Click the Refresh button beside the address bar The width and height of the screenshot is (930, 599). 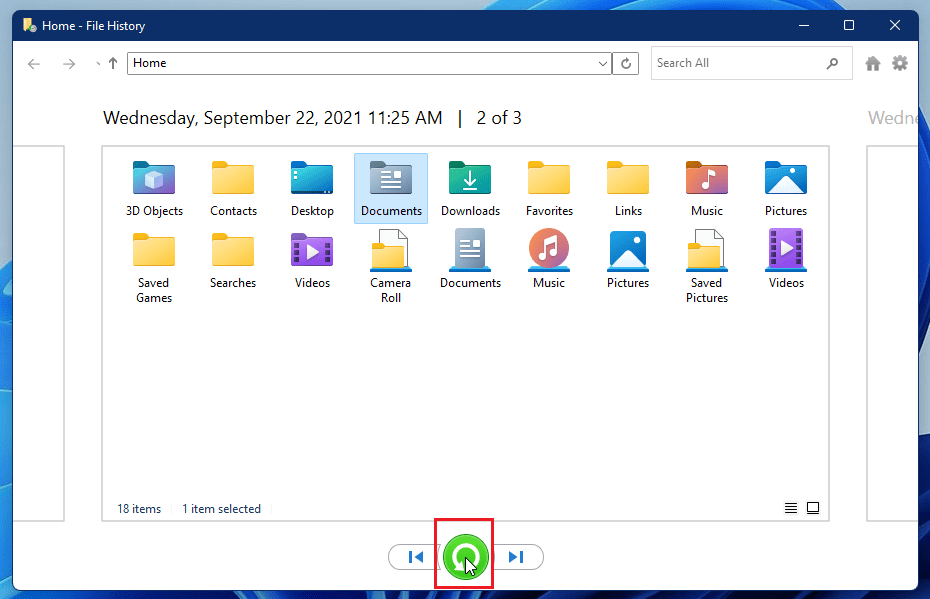[626, 63]
